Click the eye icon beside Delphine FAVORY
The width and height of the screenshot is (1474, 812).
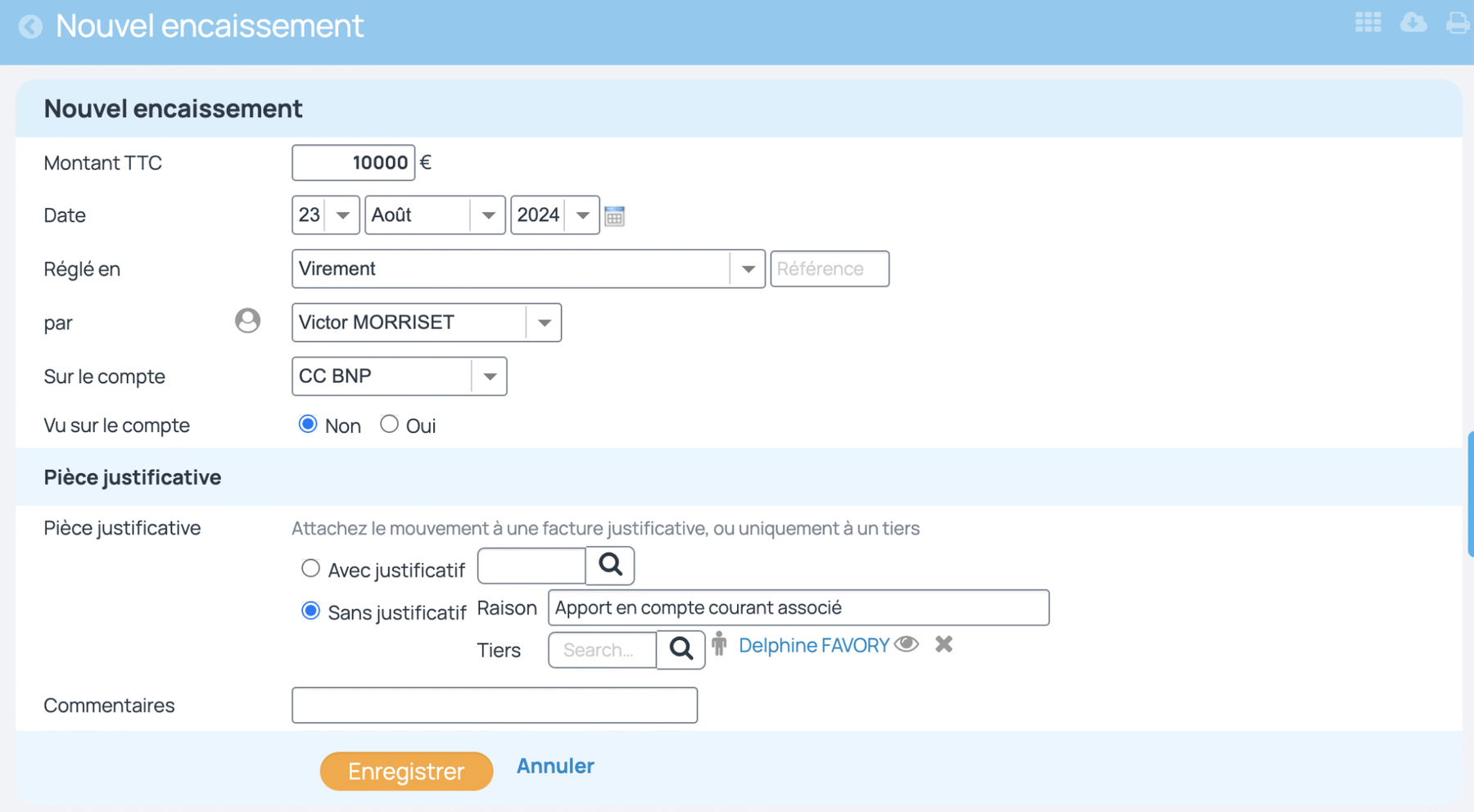pos(906,644)
